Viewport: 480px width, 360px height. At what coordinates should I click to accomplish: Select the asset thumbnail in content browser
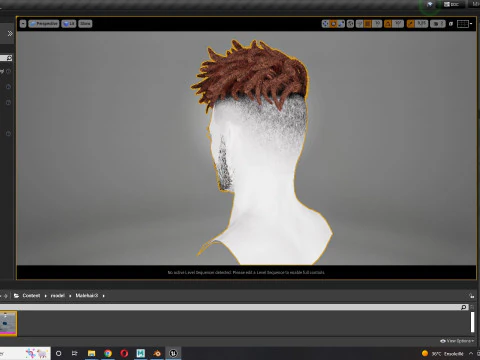(8, 323)
